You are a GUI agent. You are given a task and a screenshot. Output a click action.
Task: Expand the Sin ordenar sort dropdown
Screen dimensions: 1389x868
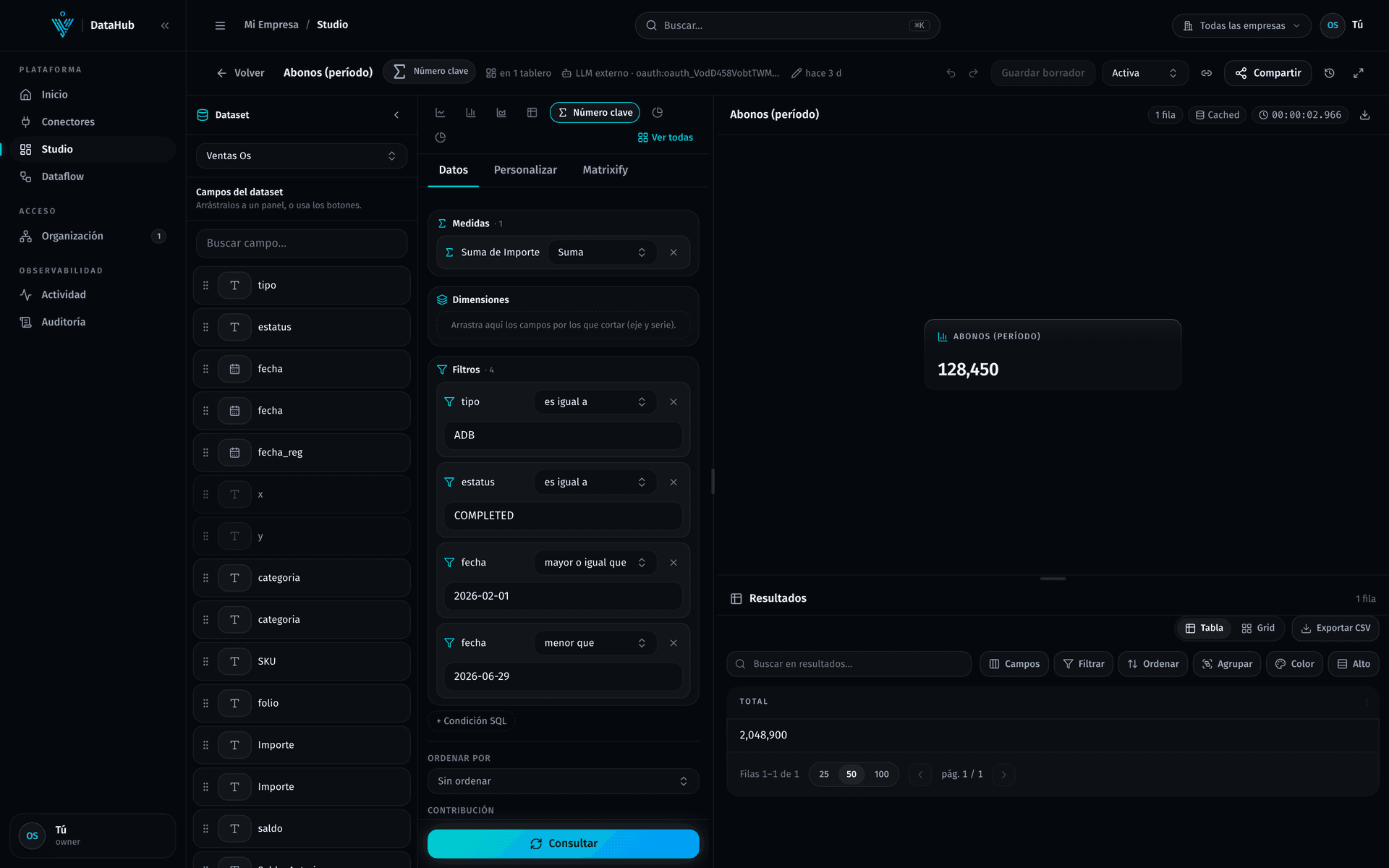(563, 781)
